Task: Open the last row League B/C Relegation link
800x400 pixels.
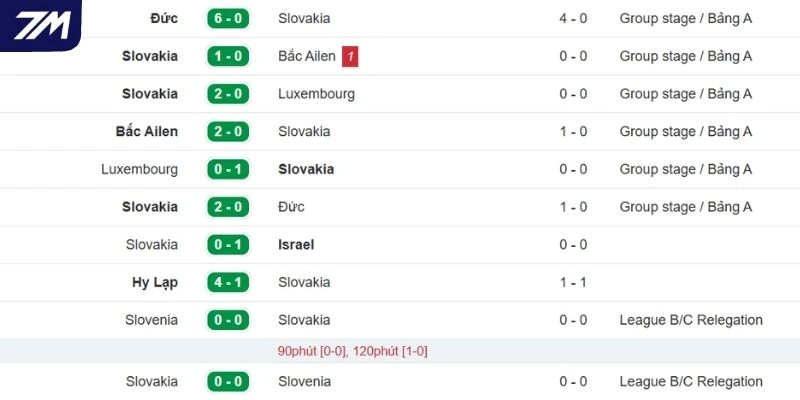Action: point(691,381)
